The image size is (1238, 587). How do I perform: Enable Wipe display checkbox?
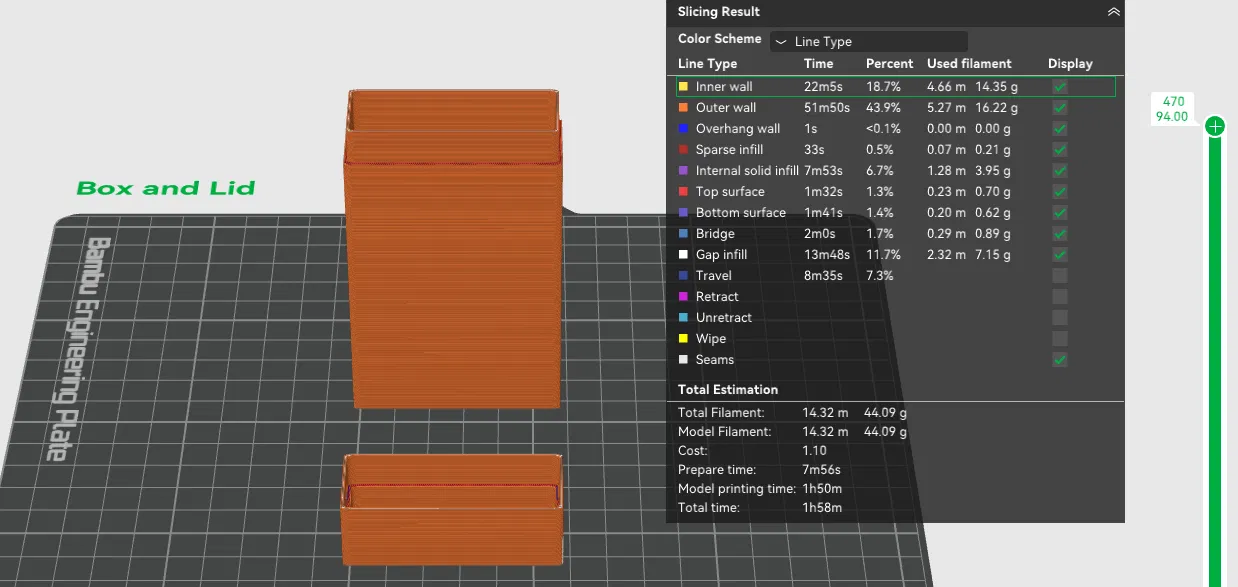1060,339
